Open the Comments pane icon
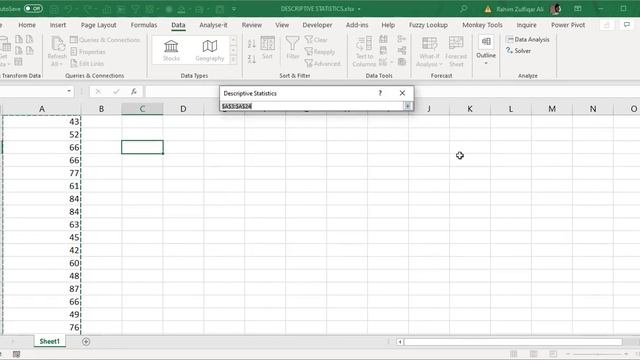Viewport: 640px width, 360px height. pos(627,25)
